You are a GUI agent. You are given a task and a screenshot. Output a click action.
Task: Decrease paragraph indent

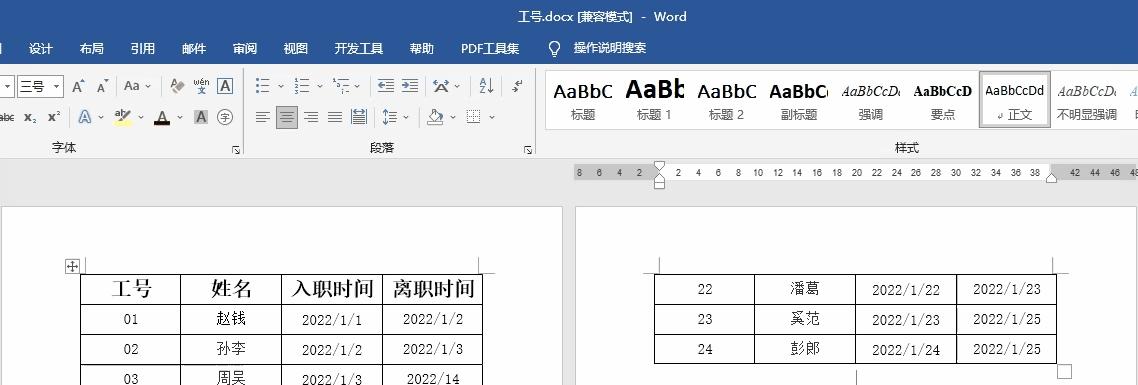[386, 86]
